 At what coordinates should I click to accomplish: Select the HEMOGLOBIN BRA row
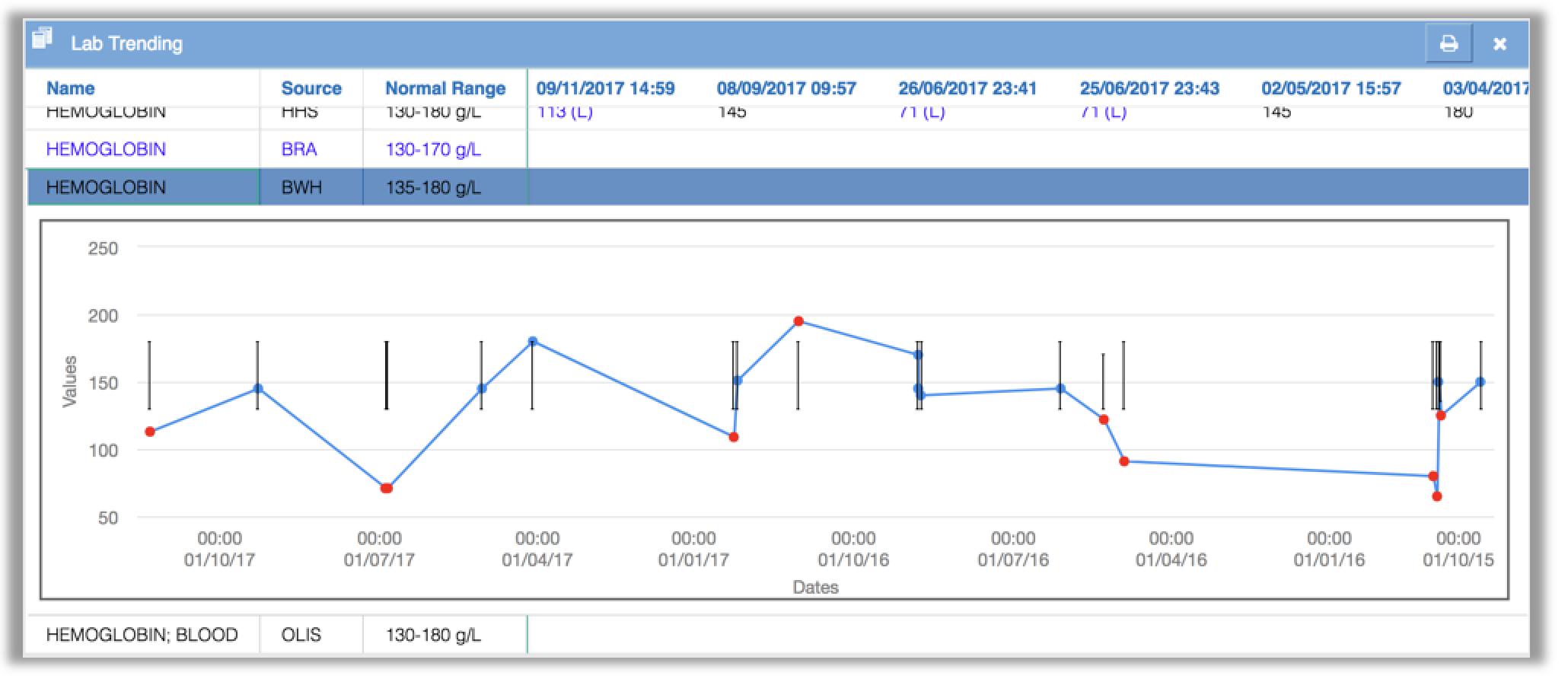tap(777, 149)
